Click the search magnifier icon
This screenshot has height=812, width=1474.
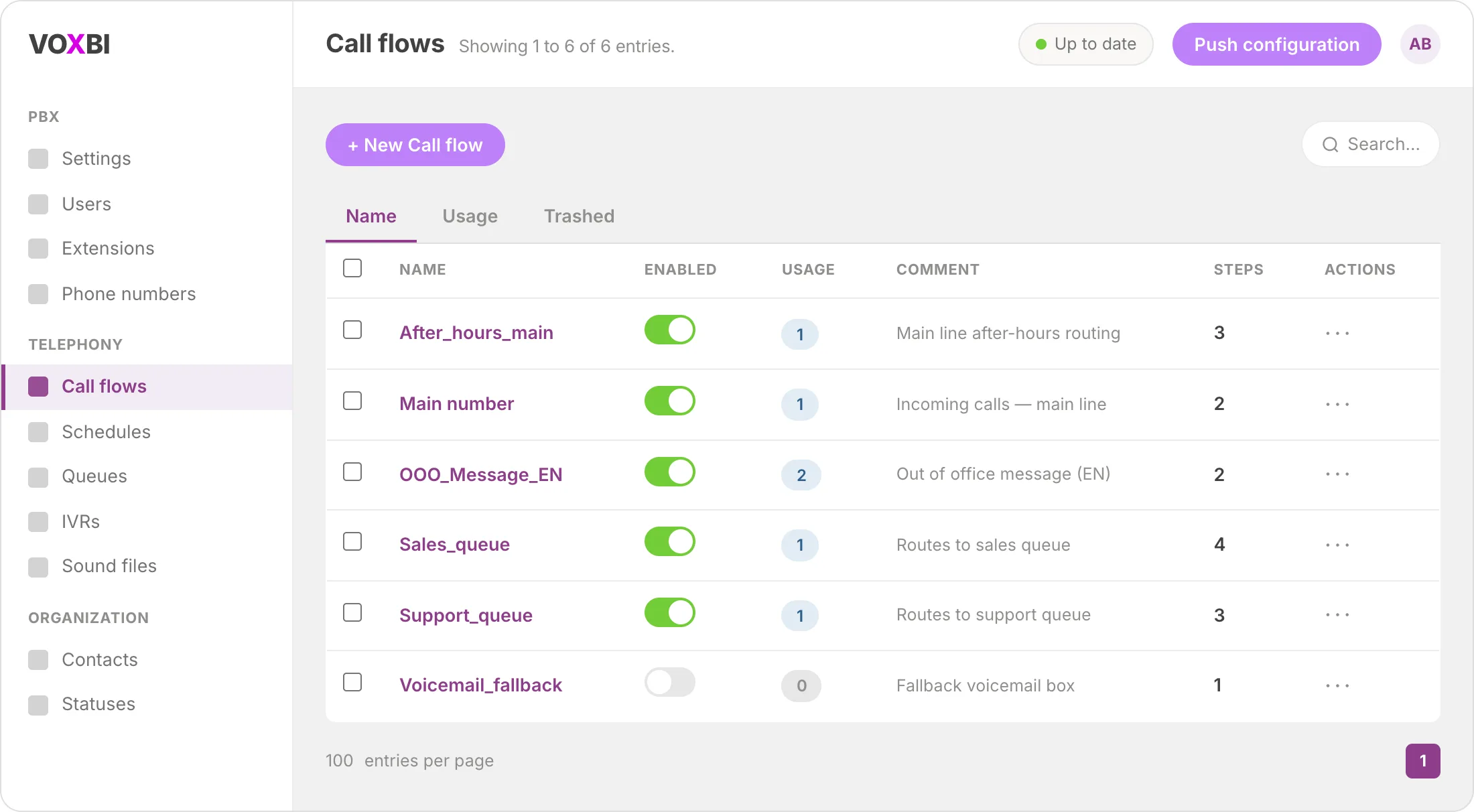pyautogui.click(x=1330, y=145)
